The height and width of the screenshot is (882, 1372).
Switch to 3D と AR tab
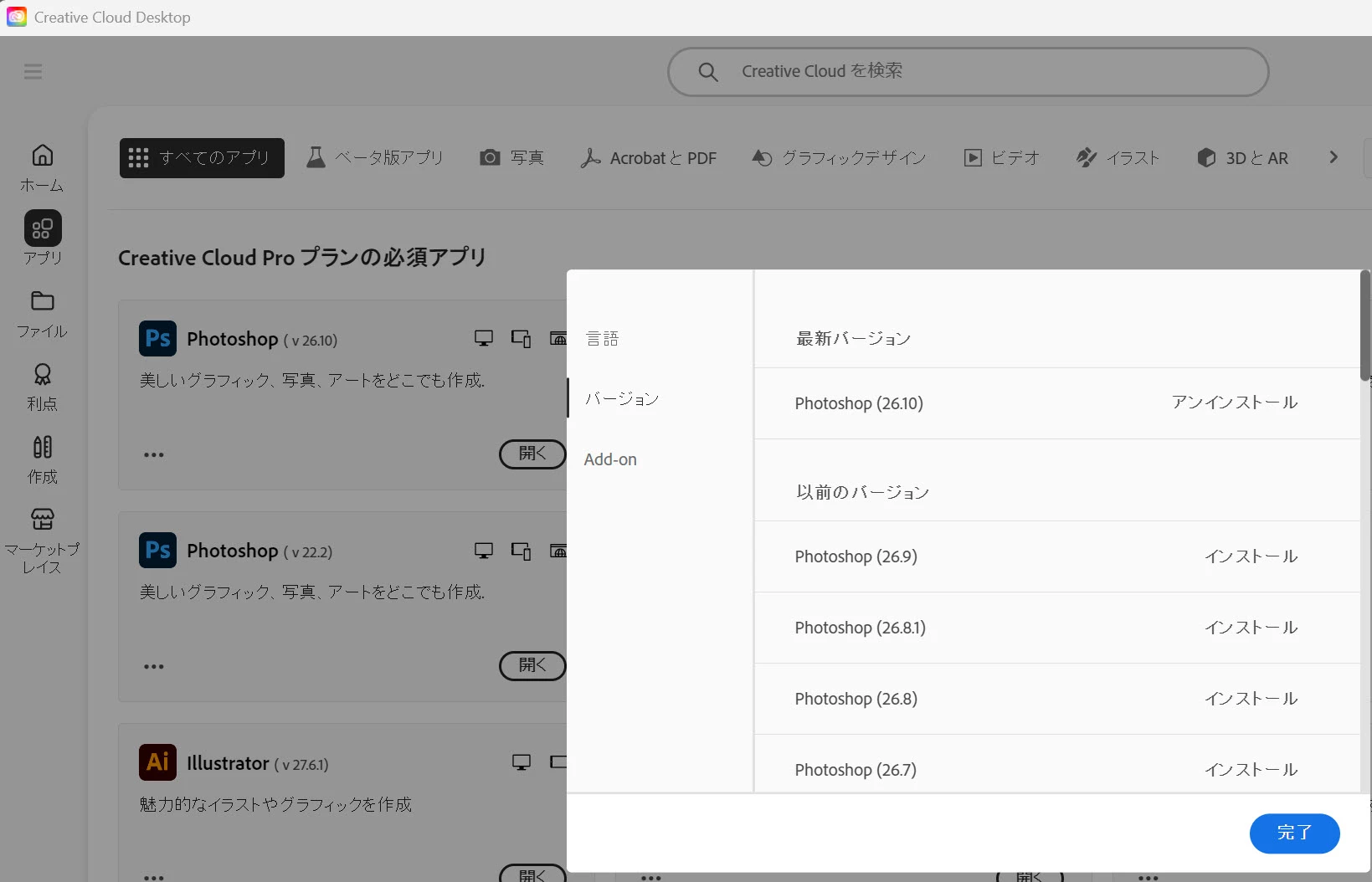tap(1242, 157)
